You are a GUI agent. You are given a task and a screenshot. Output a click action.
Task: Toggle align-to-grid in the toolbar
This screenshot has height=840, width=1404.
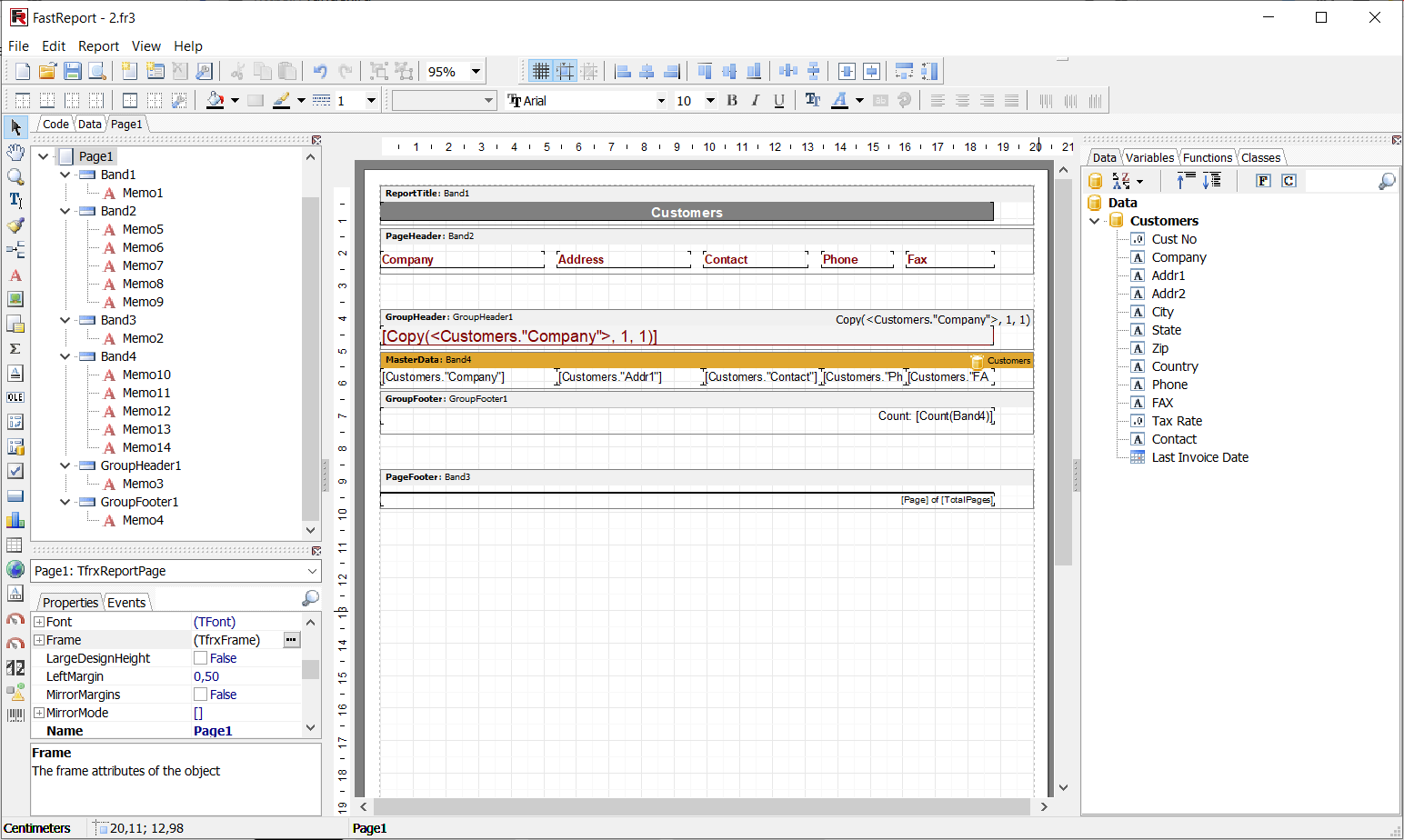[565, 70]
